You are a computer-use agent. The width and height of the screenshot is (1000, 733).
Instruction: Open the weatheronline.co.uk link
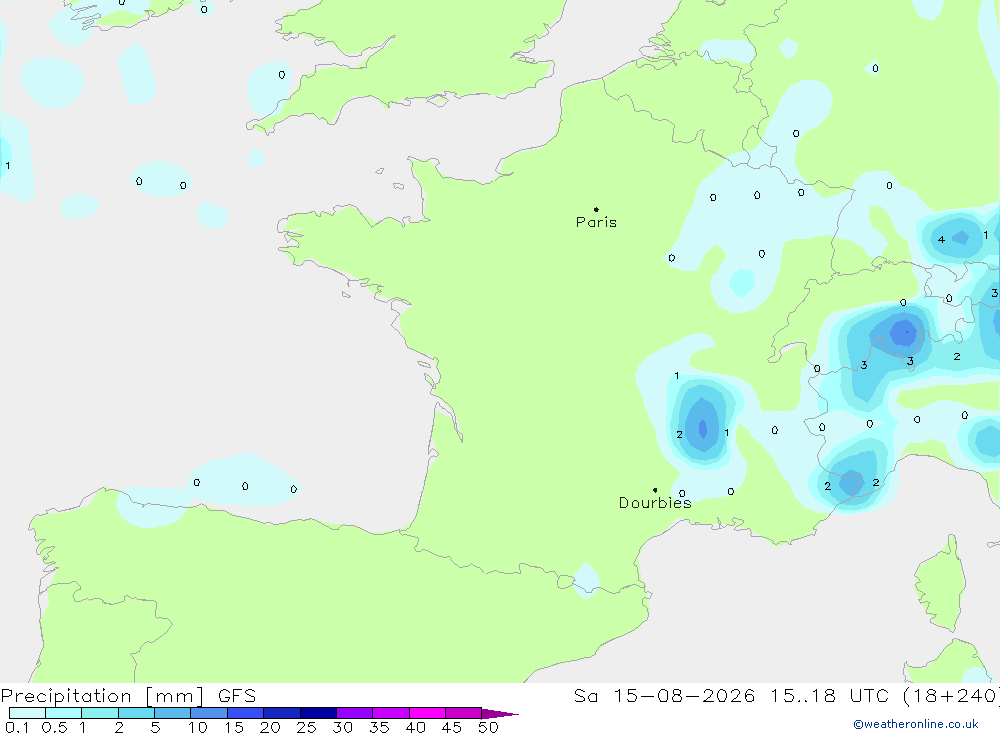click(x=916, y=724)
